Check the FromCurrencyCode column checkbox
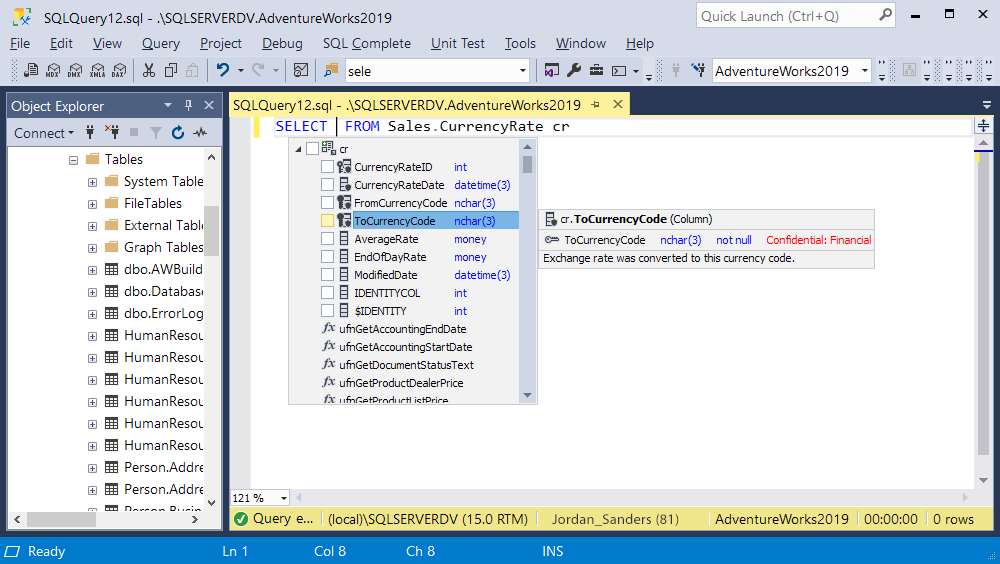 (327, 202)
